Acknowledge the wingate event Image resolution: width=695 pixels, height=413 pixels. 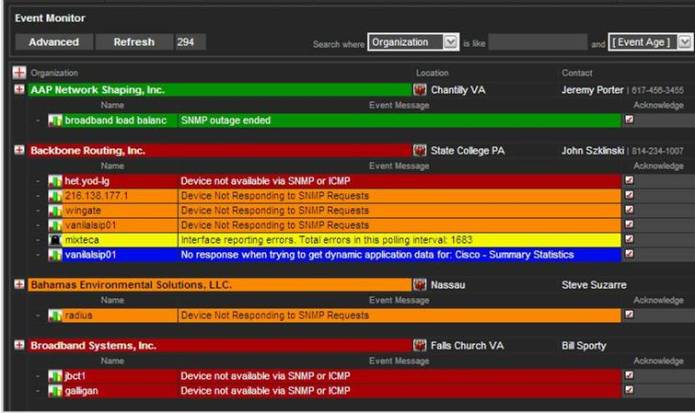coord(629,209)
